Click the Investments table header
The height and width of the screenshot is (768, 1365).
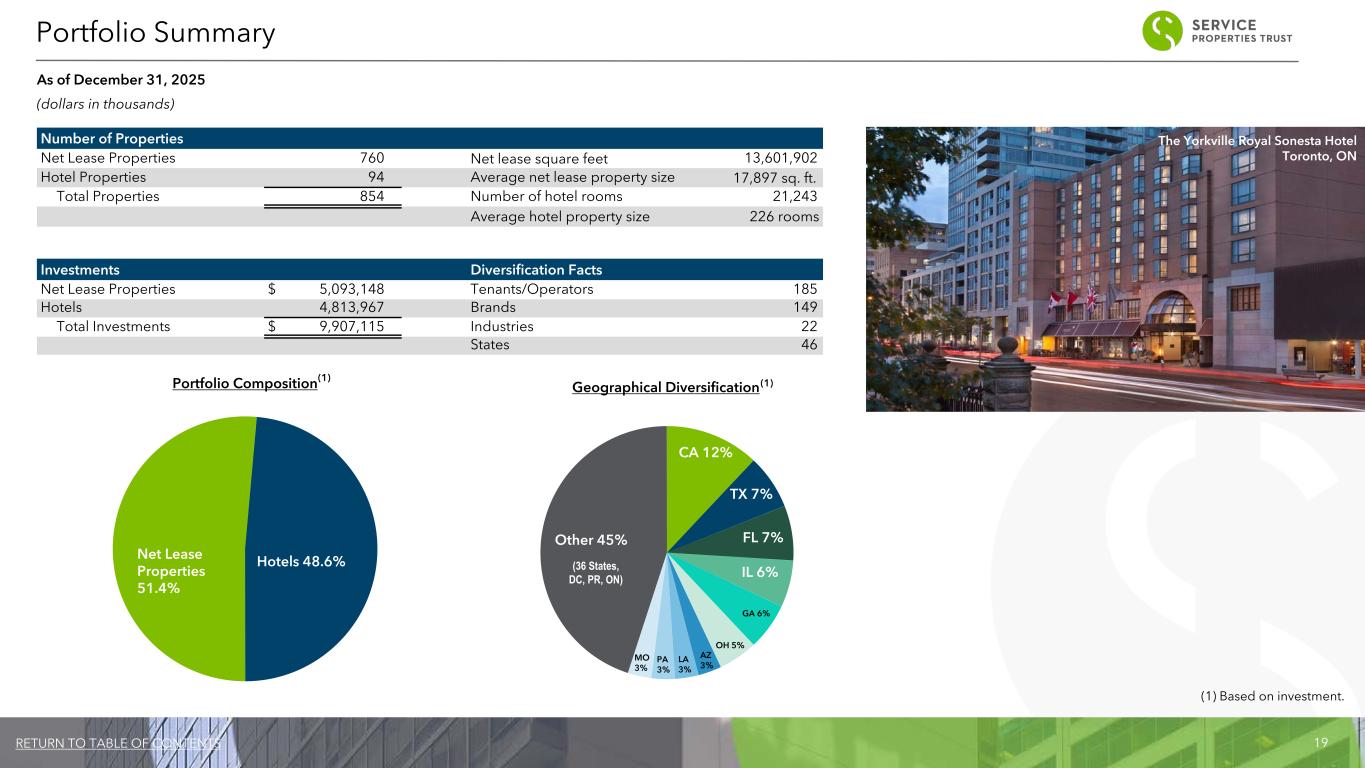[x=79, y=270]
